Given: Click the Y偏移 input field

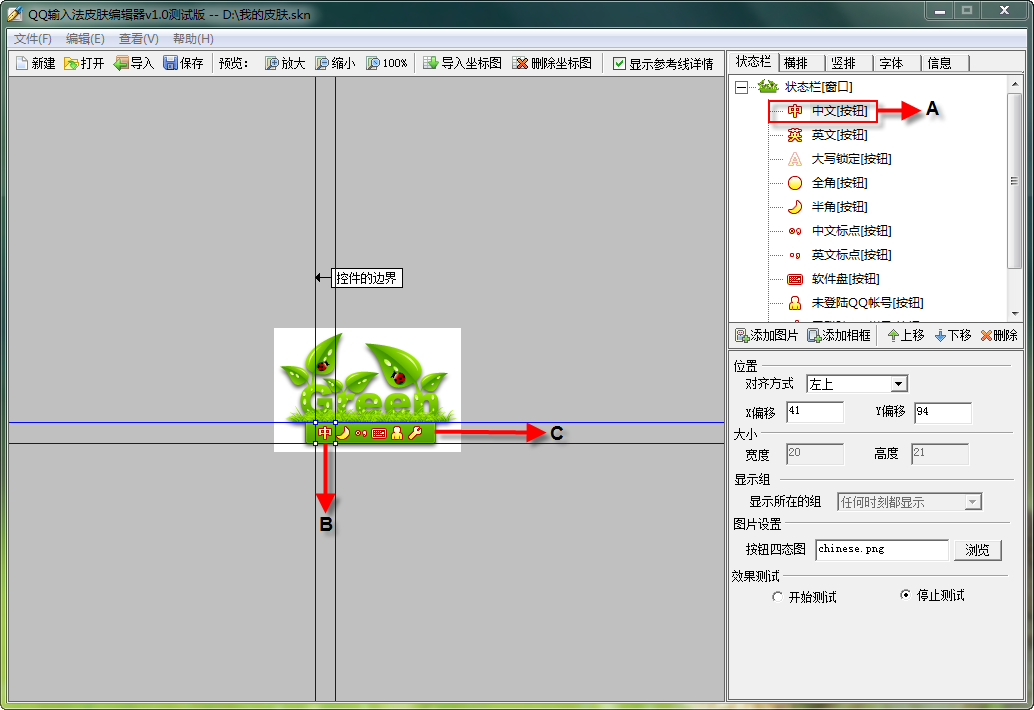Looking at the screenshot, I should coord(943,413).
